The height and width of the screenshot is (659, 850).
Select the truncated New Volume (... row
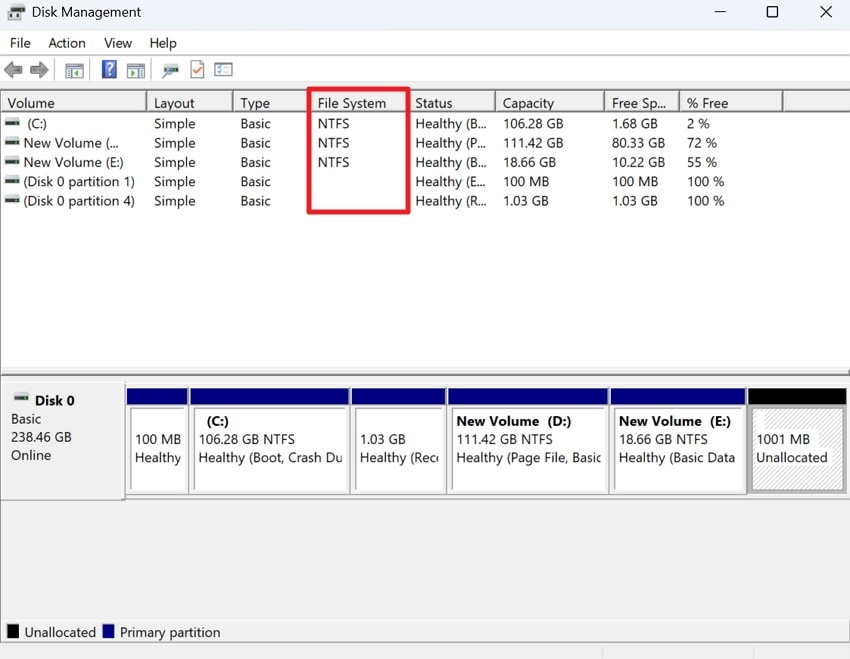point(391,143)
